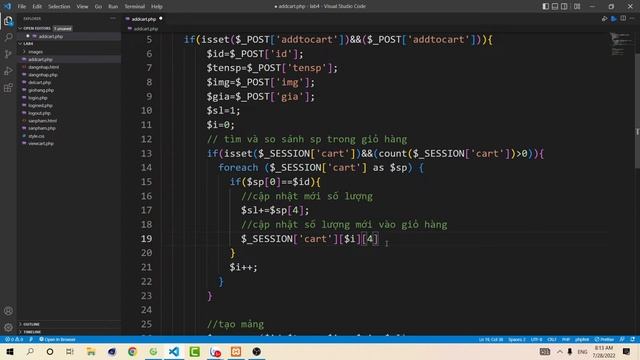Open the Terminal menu
This screenshot has width=640, height=360.
click(135, 6)
